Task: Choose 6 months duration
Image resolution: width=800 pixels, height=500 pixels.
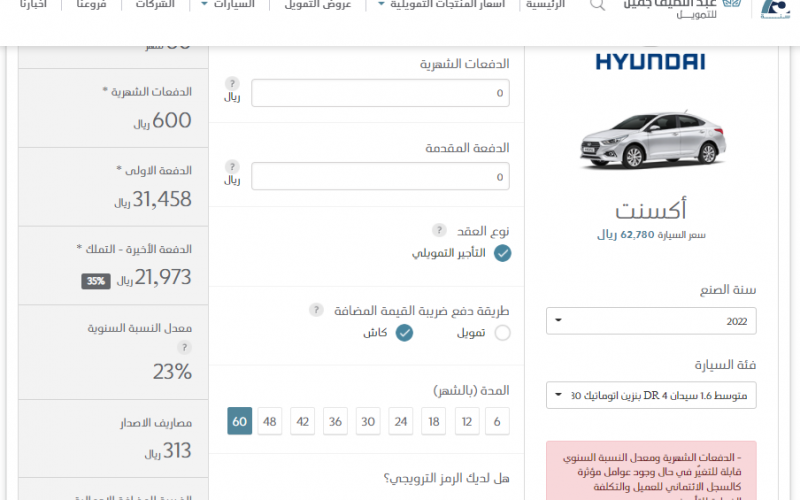Action: [497, 421]
